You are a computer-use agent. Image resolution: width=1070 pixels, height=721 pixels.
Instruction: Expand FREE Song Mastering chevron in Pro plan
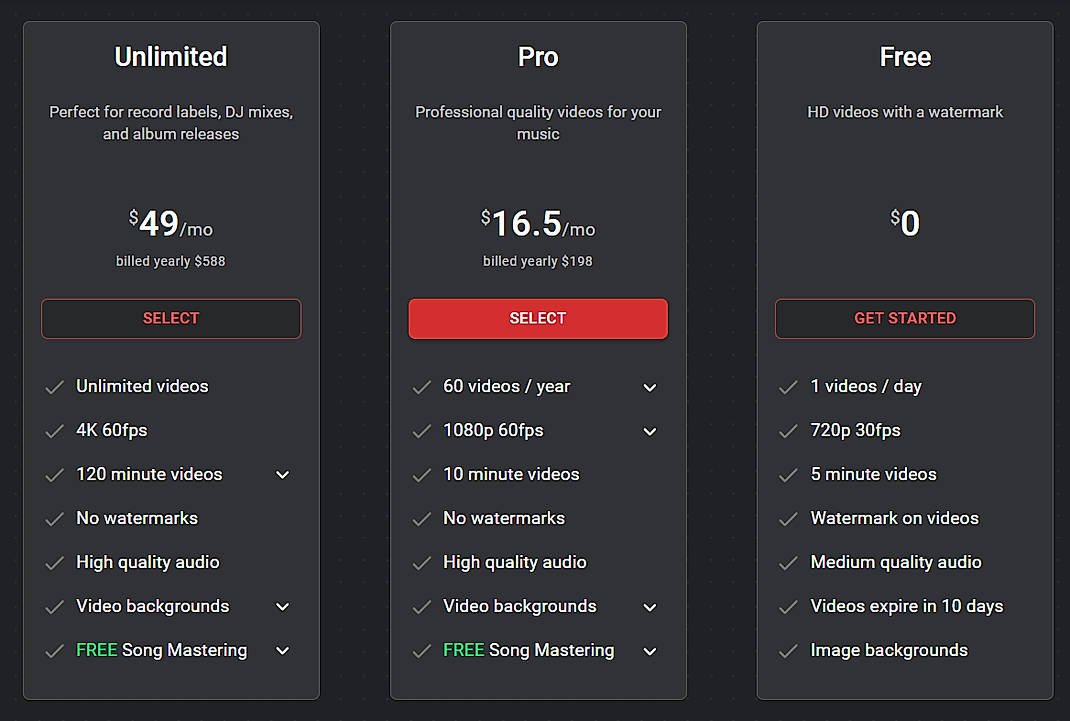pyautogui.click(x=650, y=651)
